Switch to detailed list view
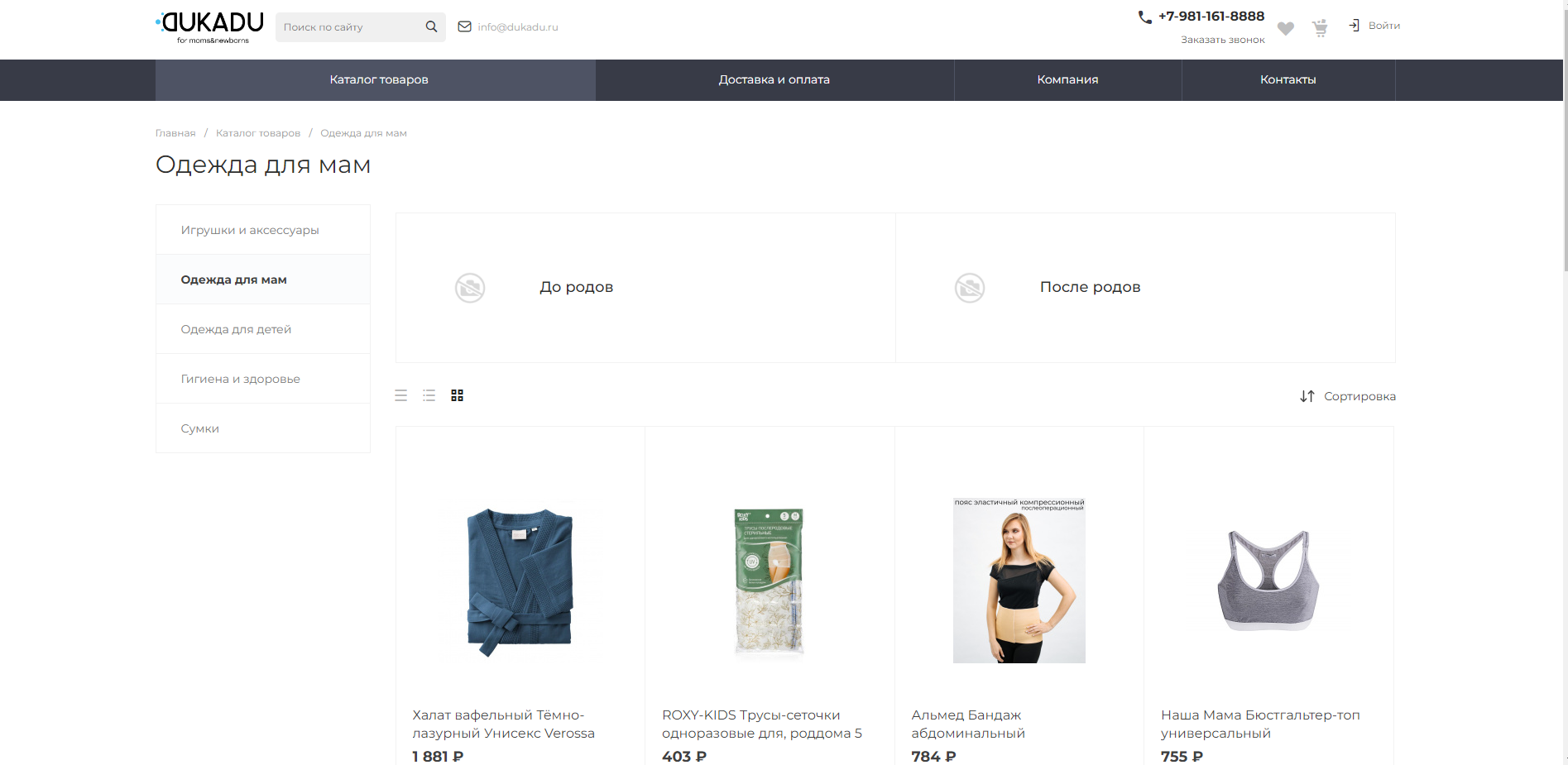The image size is (1568, 765). (429, 395)
